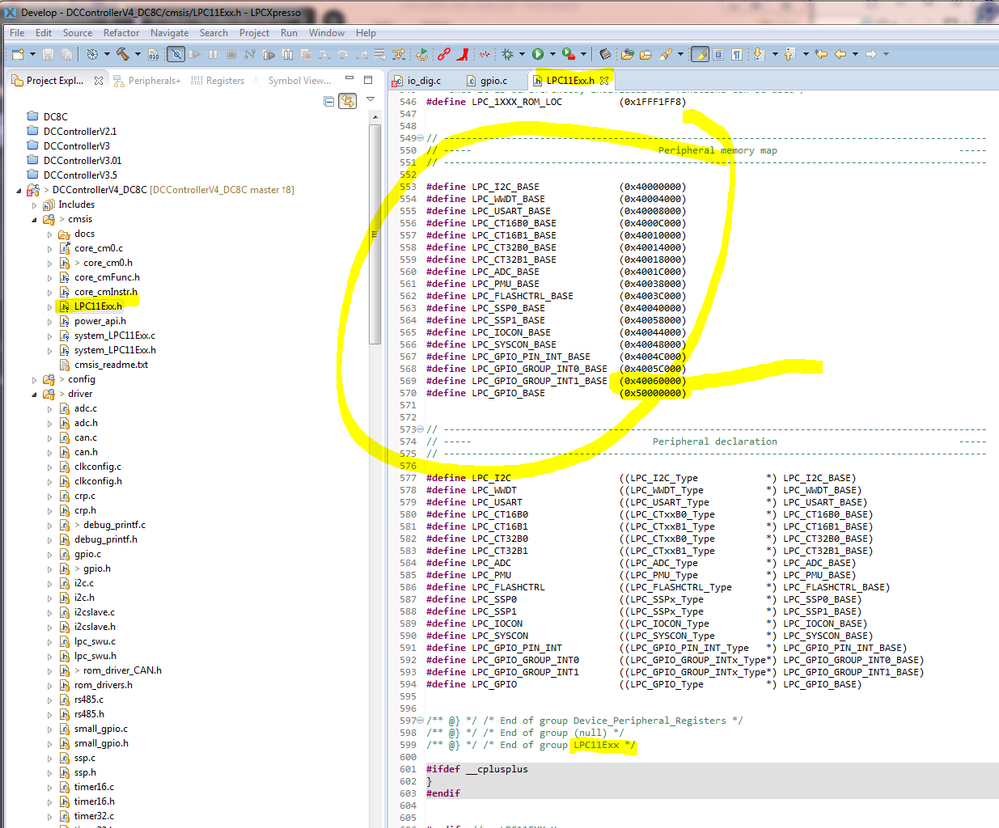Viewport: 999px width, 828px height.
Task: Select cmsis_readme.txt file
Action: click(111, 365)
